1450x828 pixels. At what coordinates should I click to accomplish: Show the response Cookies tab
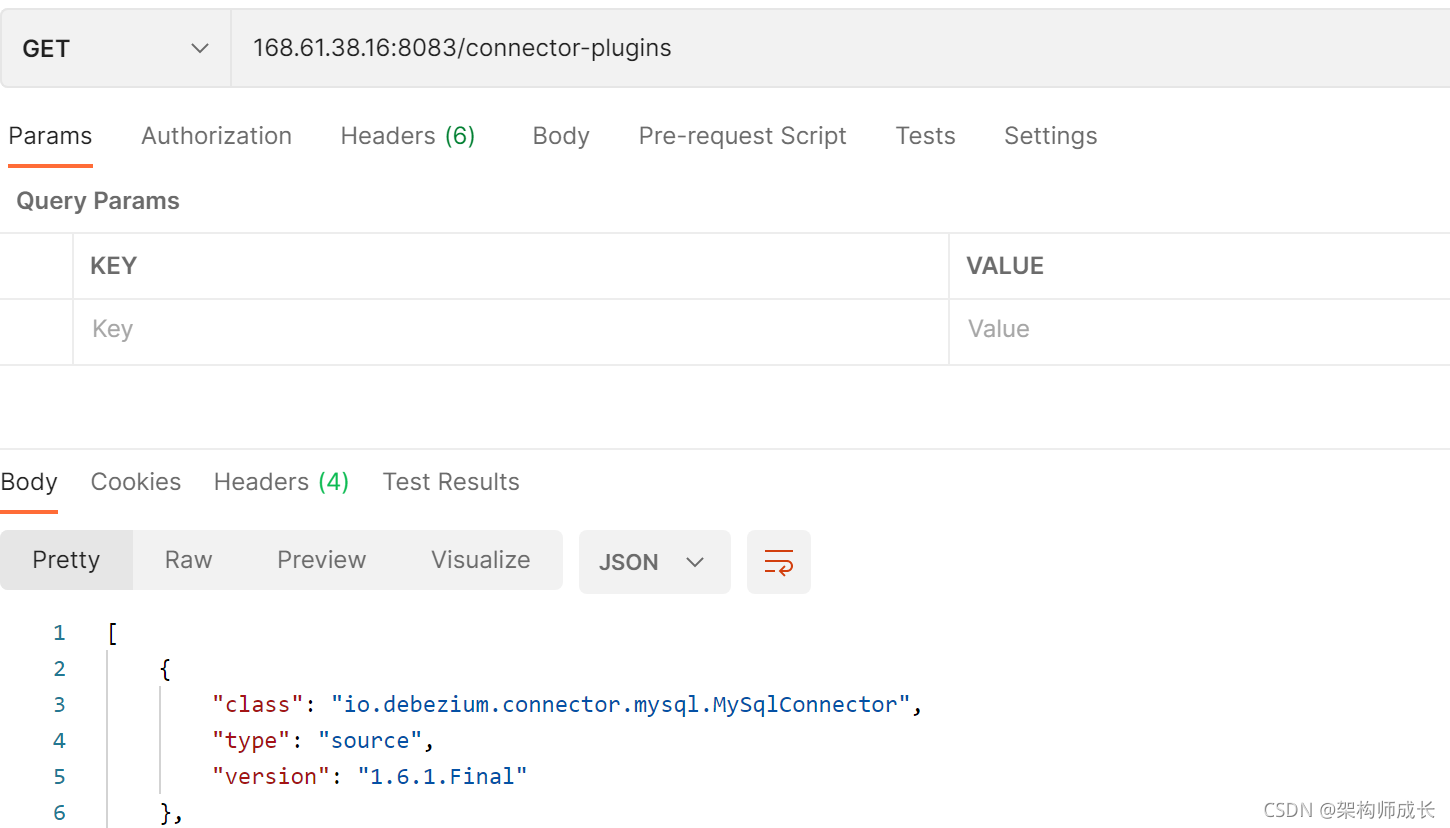(x=136, y=482)
